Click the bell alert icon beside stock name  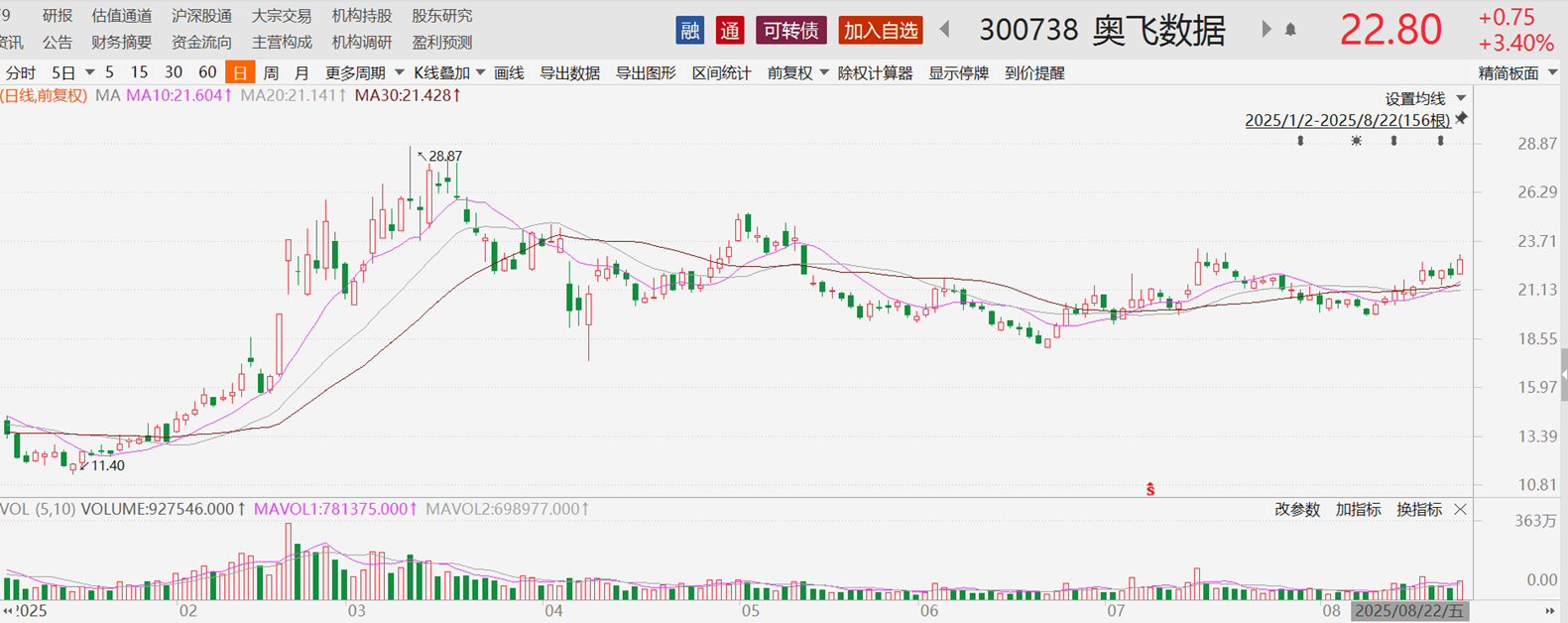(1290, 30)
